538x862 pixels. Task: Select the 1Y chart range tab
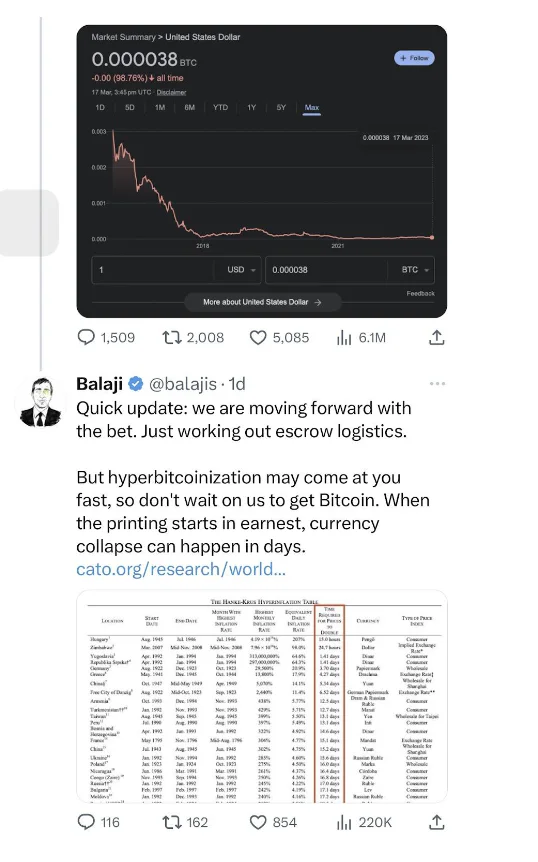tap(252, 108)
